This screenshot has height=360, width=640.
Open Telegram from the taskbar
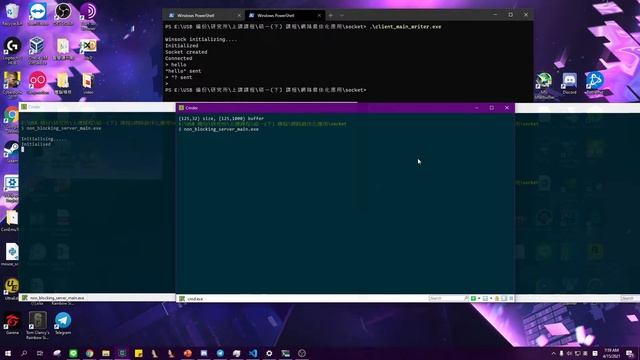220,353
